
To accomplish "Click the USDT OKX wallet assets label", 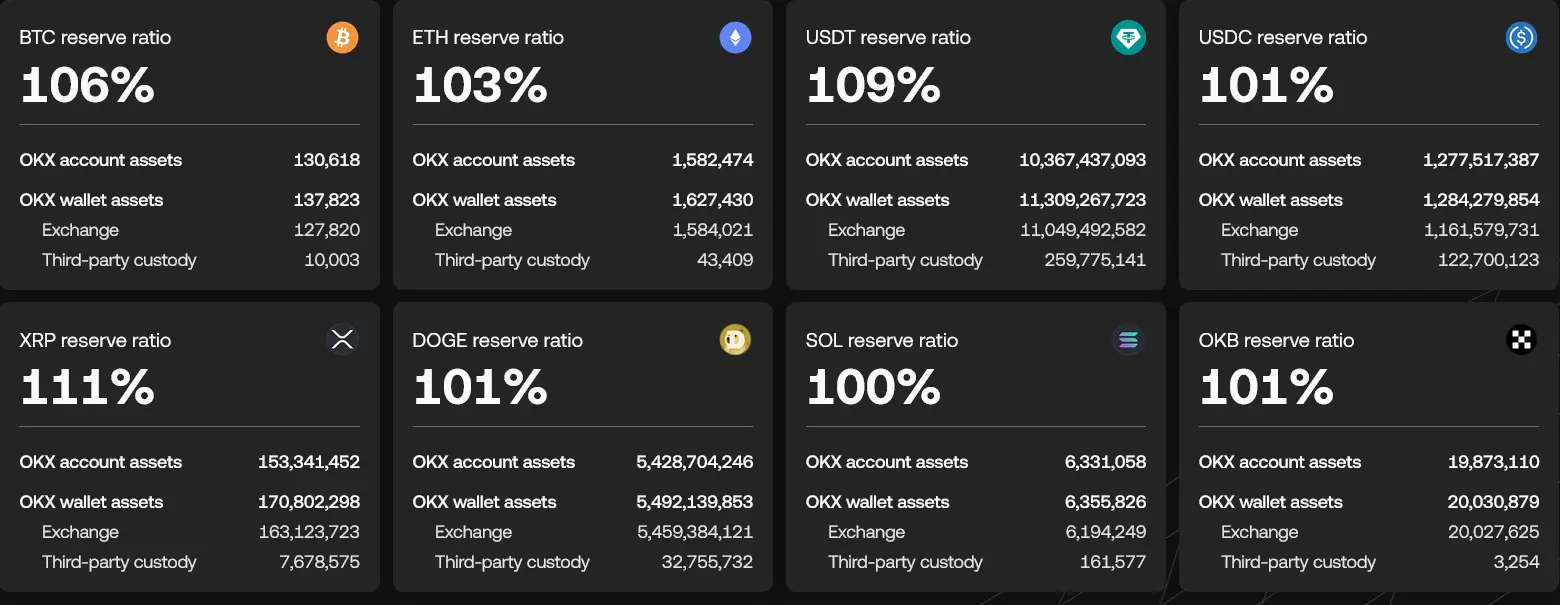I will point(877,199).
